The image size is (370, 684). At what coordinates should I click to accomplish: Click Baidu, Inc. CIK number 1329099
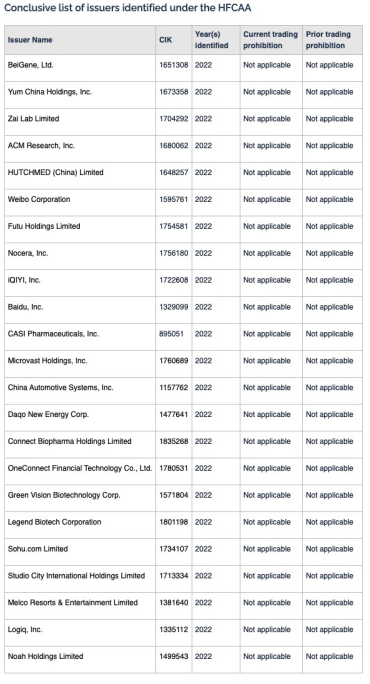pyautogui.click(x=174, y=307)
